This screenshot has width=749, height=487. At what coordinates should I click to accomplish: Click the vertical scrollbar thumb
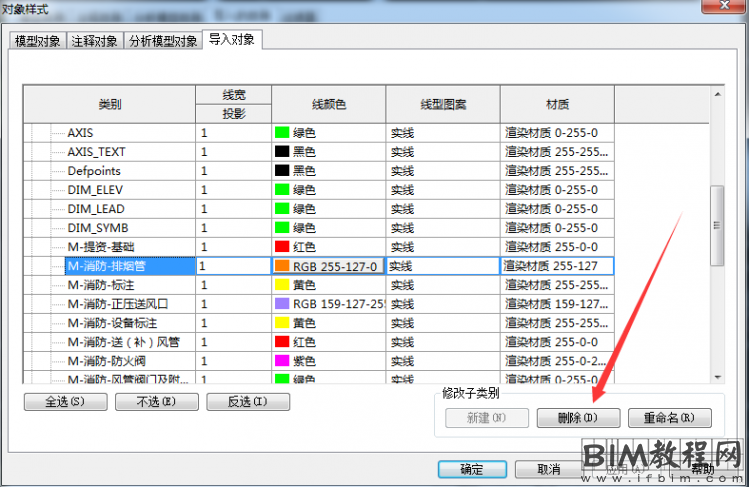pos(716,225)
